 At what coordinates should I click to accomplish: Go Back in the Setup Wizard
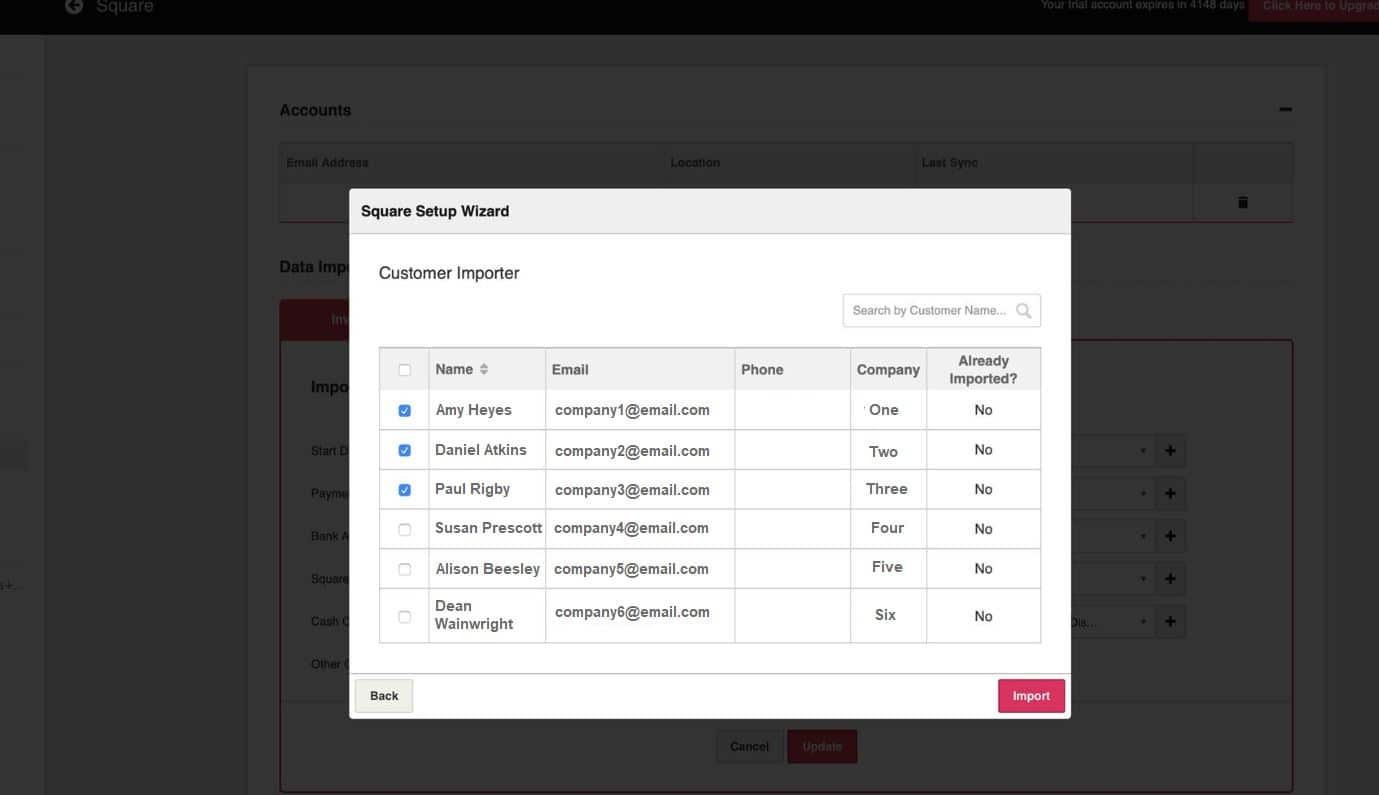click(x=384, y=696)
